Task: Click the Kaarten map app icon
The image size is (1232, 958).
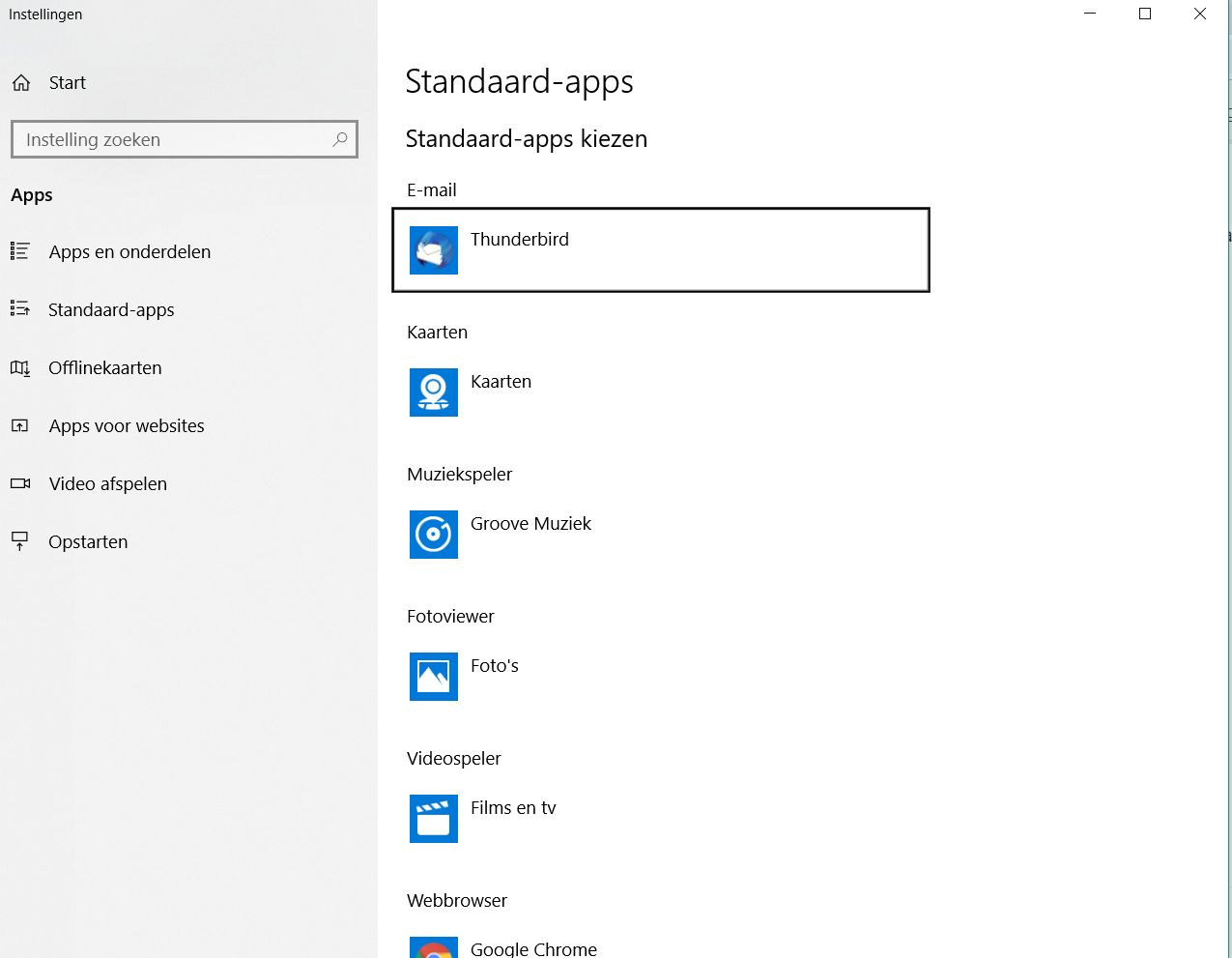Action: 433,392
